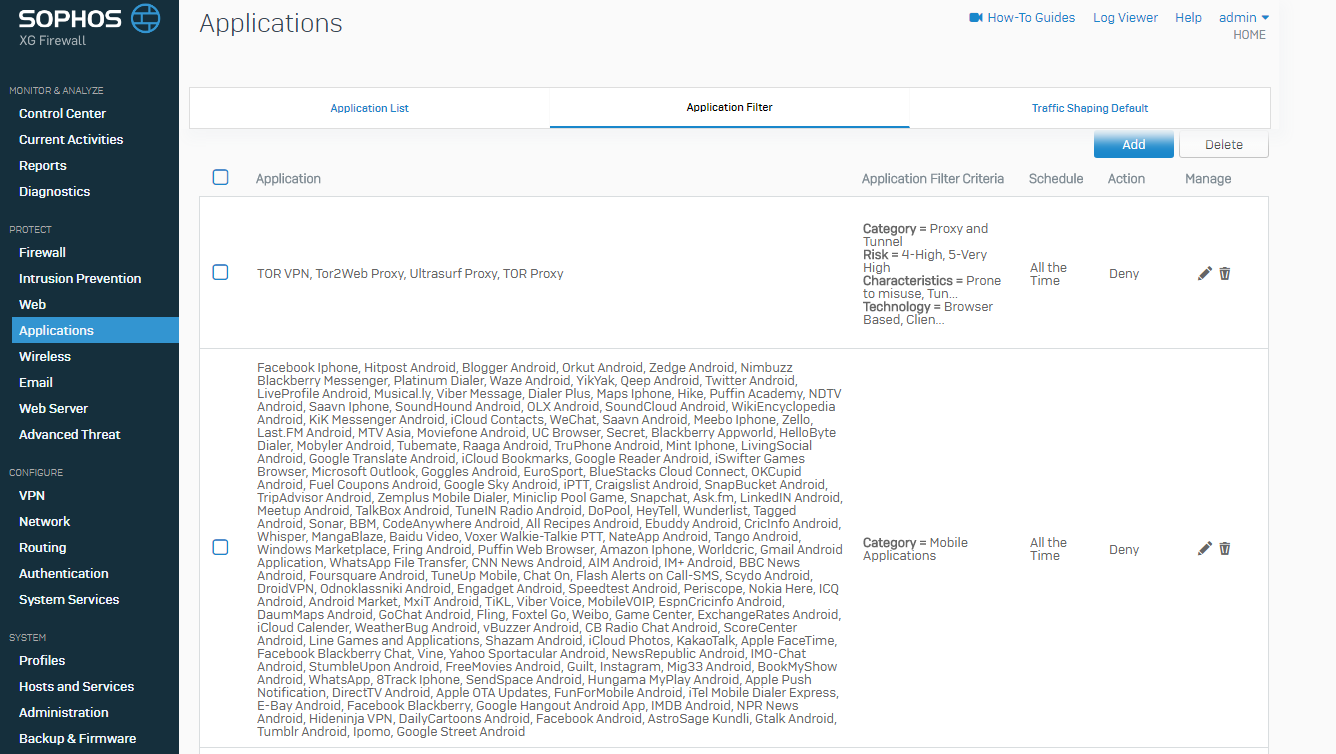Click the Schedule column header
1336x754 pixels.
[x=1056, y=179]
